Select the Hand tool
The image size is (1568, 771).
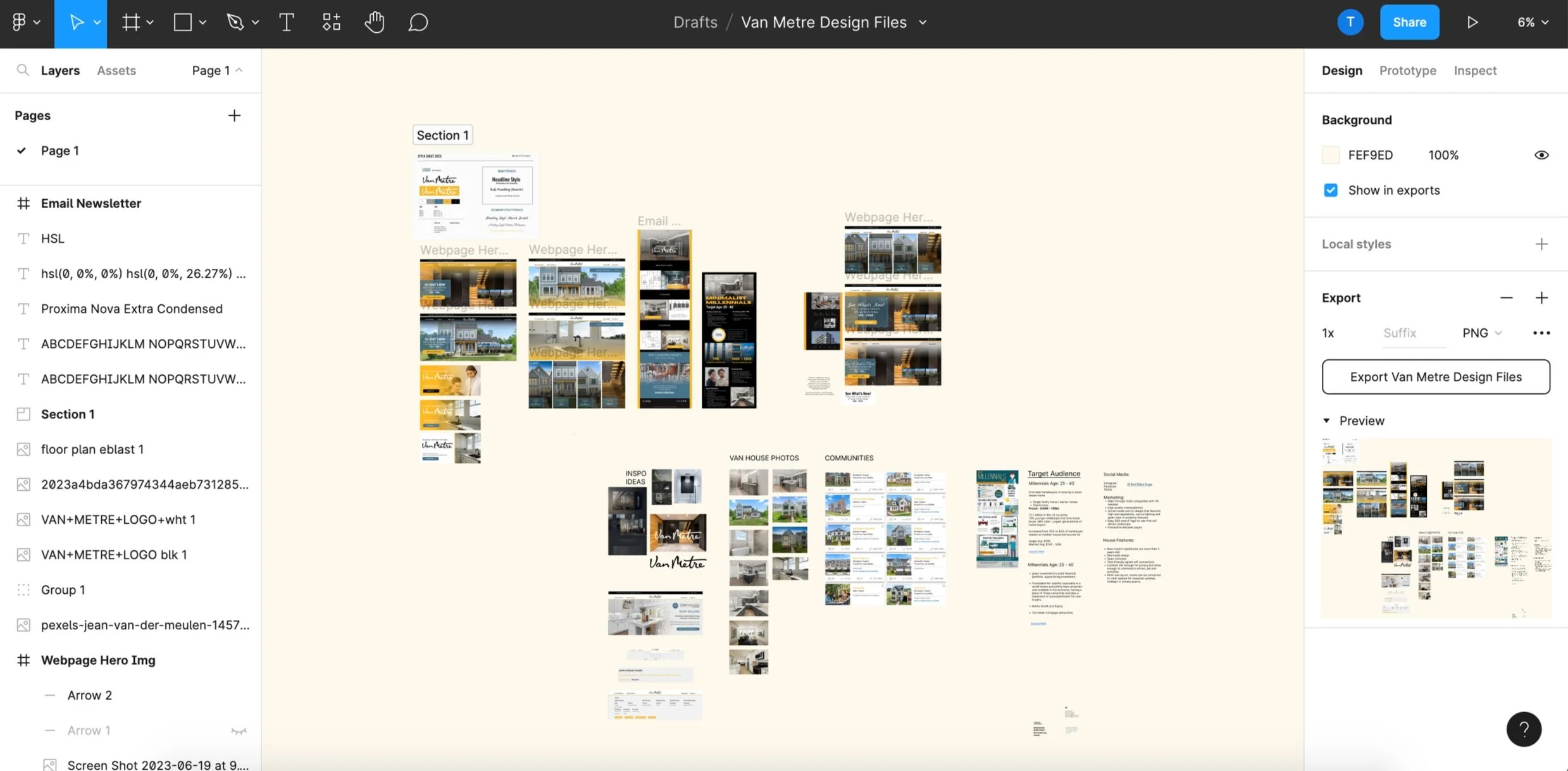pyautogui.click(x=374, y=23)
